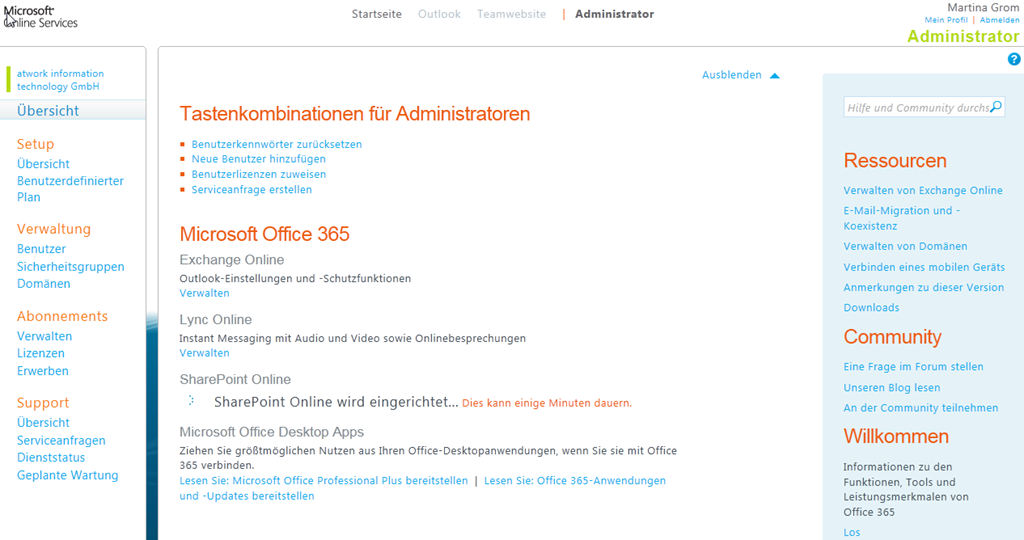Image resolution: width=1024 pixels, height=540 pixels.
Task: Click the Ressourcen heading
Action: (x=895, y=161)
